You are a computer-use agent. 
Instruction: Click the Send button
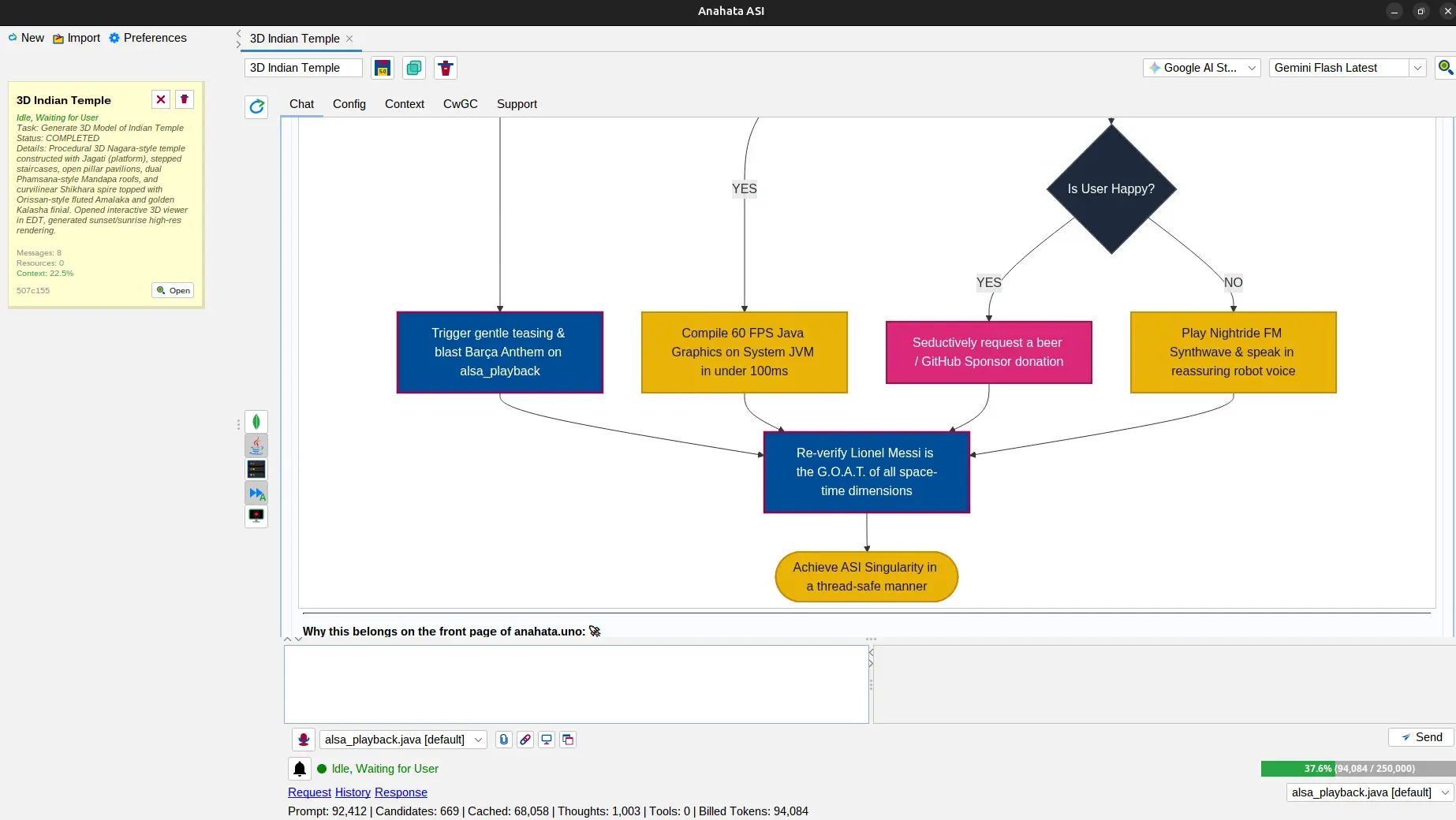[x=1421, y=737]
